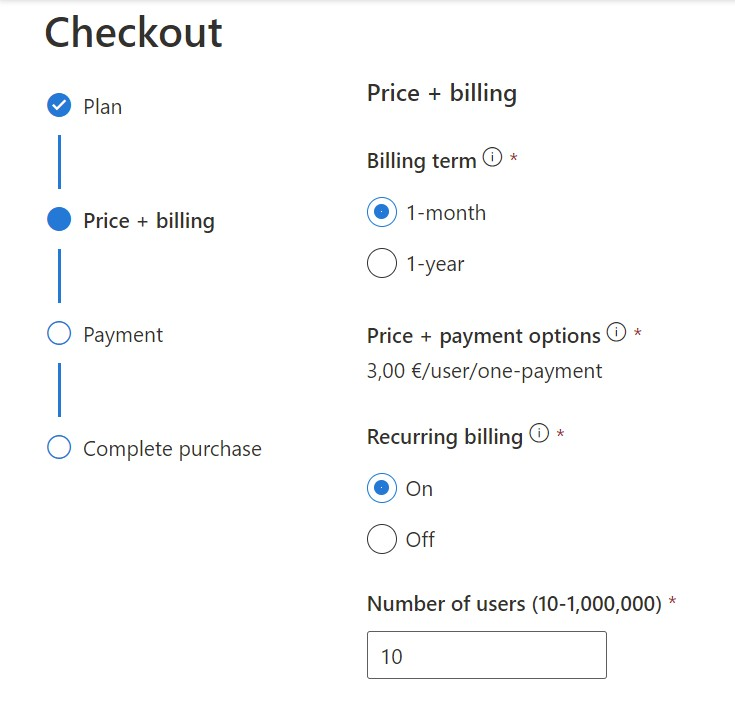
Task: Focus the Number of users field
Action: point(487,655)
